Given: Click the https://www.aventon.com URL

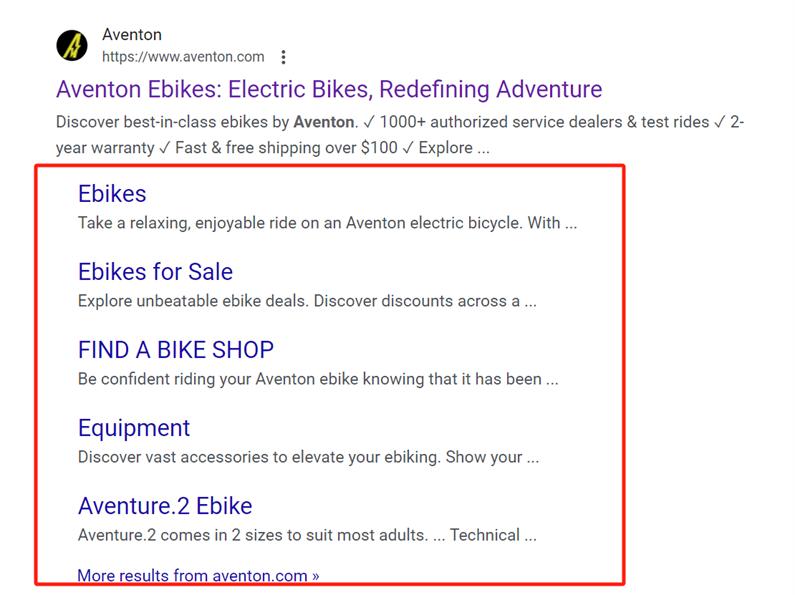Looking at the screenshot, I should [183, 57].
